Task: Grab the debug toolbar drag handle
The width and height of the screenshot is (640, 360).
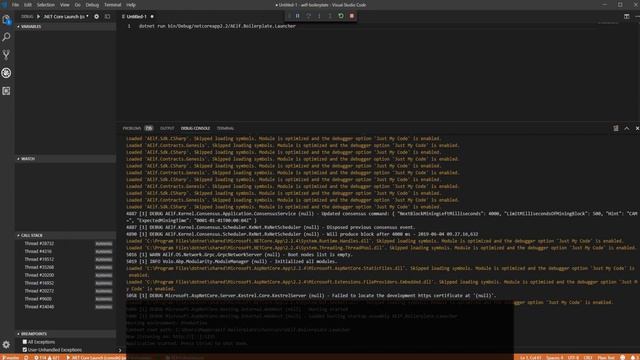Action: [289, 16]
